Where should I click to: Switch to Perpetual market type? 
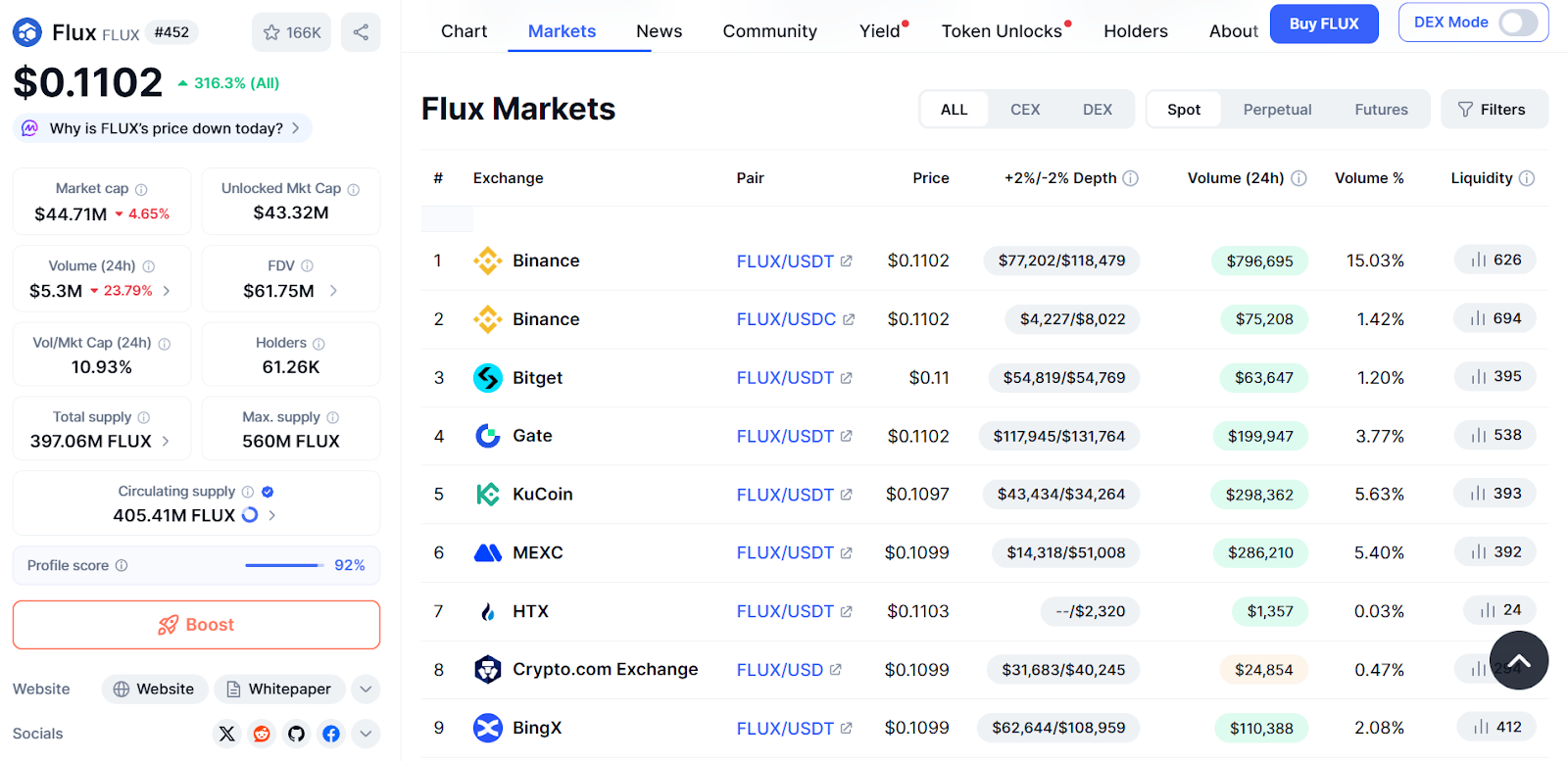point(1277,110)
